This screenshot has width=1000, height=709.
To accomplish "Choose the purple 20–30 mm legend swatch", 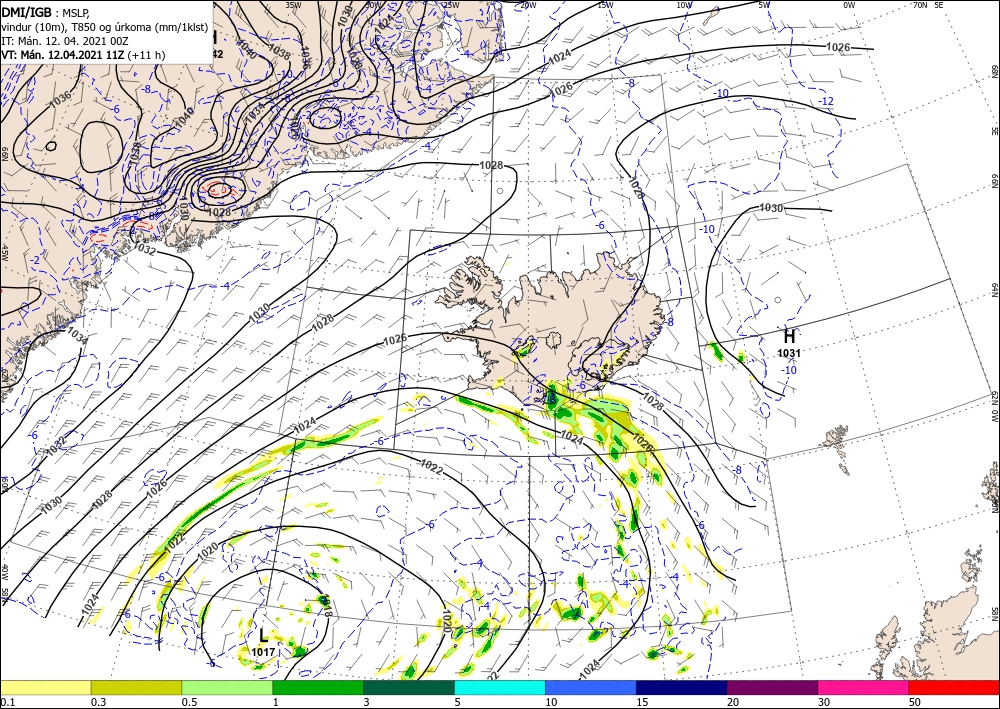I will (x=772, y=687).
